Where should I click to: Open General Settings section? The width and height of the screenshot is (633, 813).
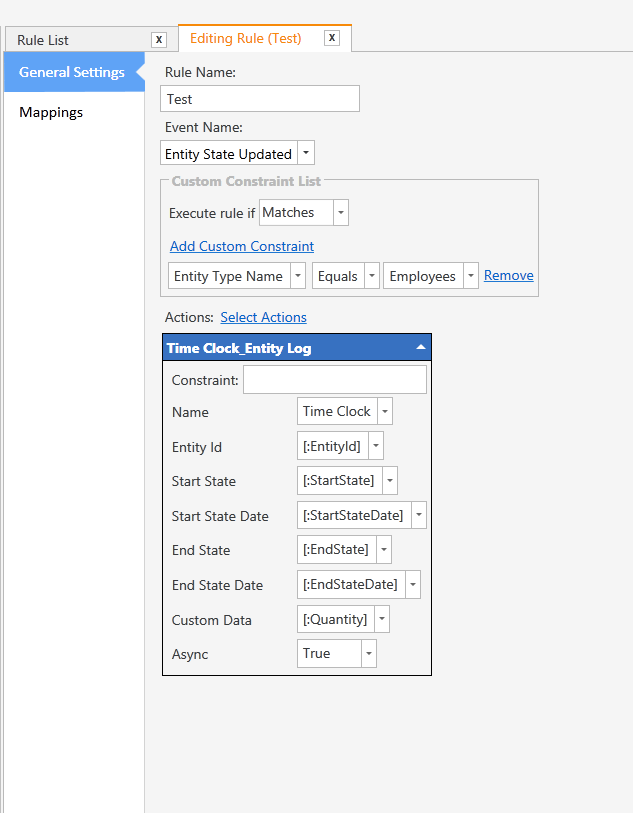pos(72,72)
